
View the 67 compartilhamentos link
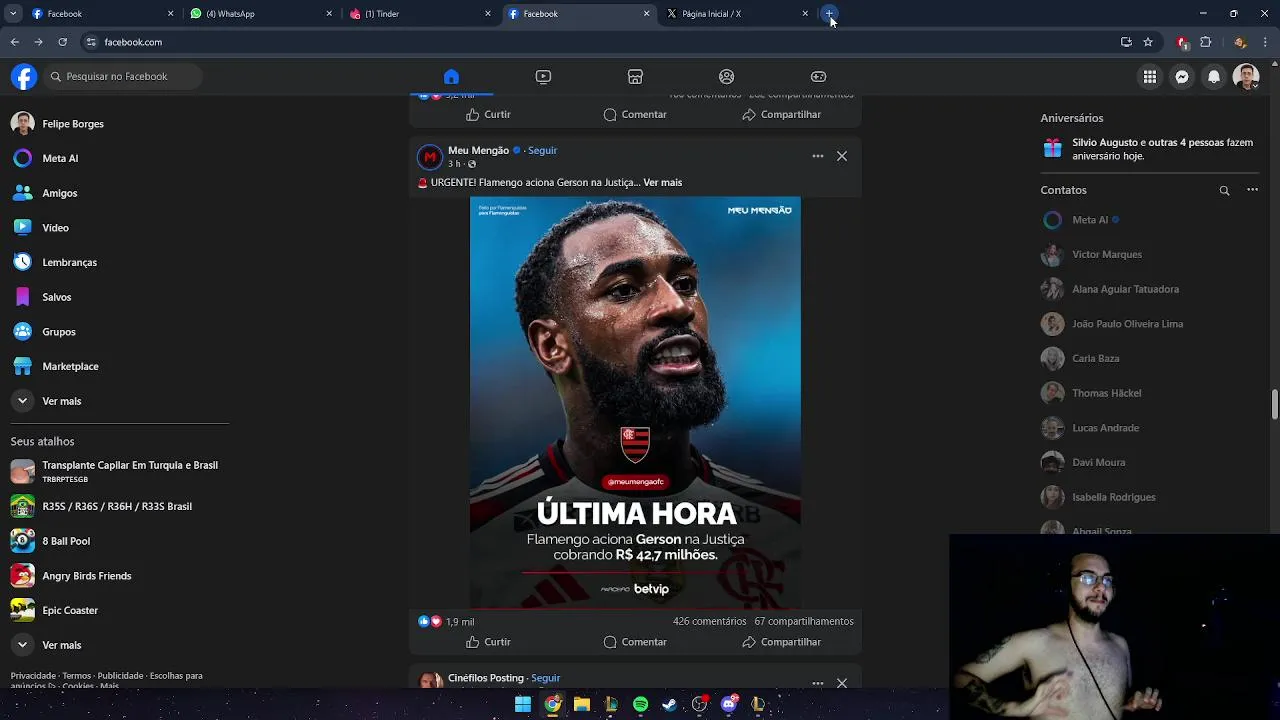[804, 621]
